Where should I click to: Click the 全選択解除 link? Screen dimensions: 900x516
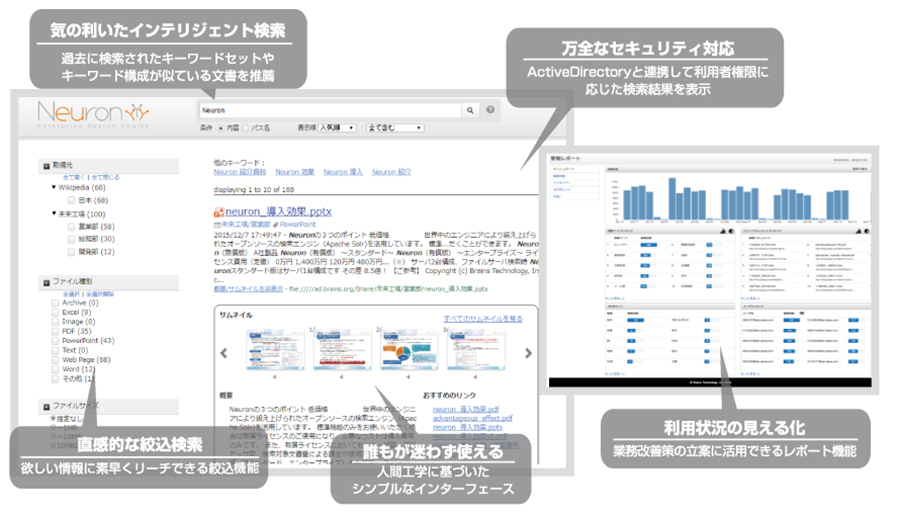[x=100, y=294]
